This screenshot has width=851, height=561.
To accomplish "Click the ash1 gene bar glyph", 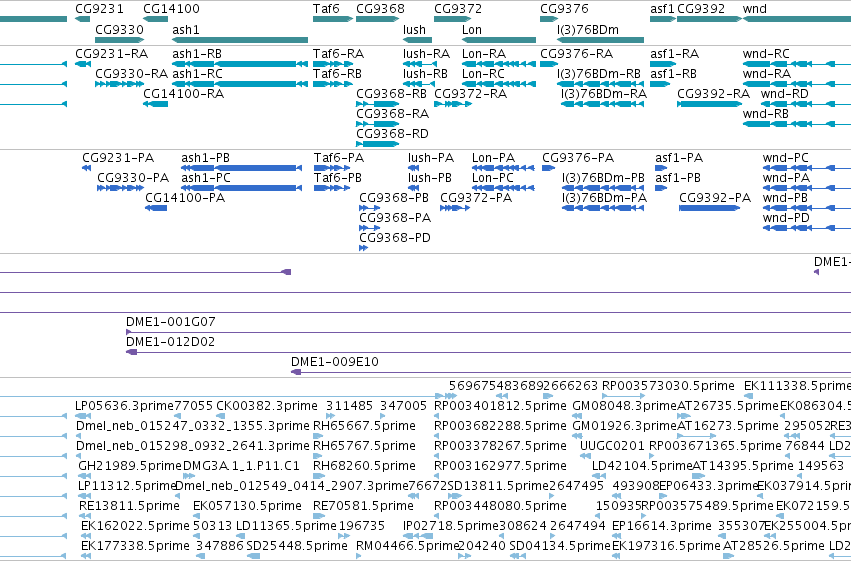I will [240, 40].
